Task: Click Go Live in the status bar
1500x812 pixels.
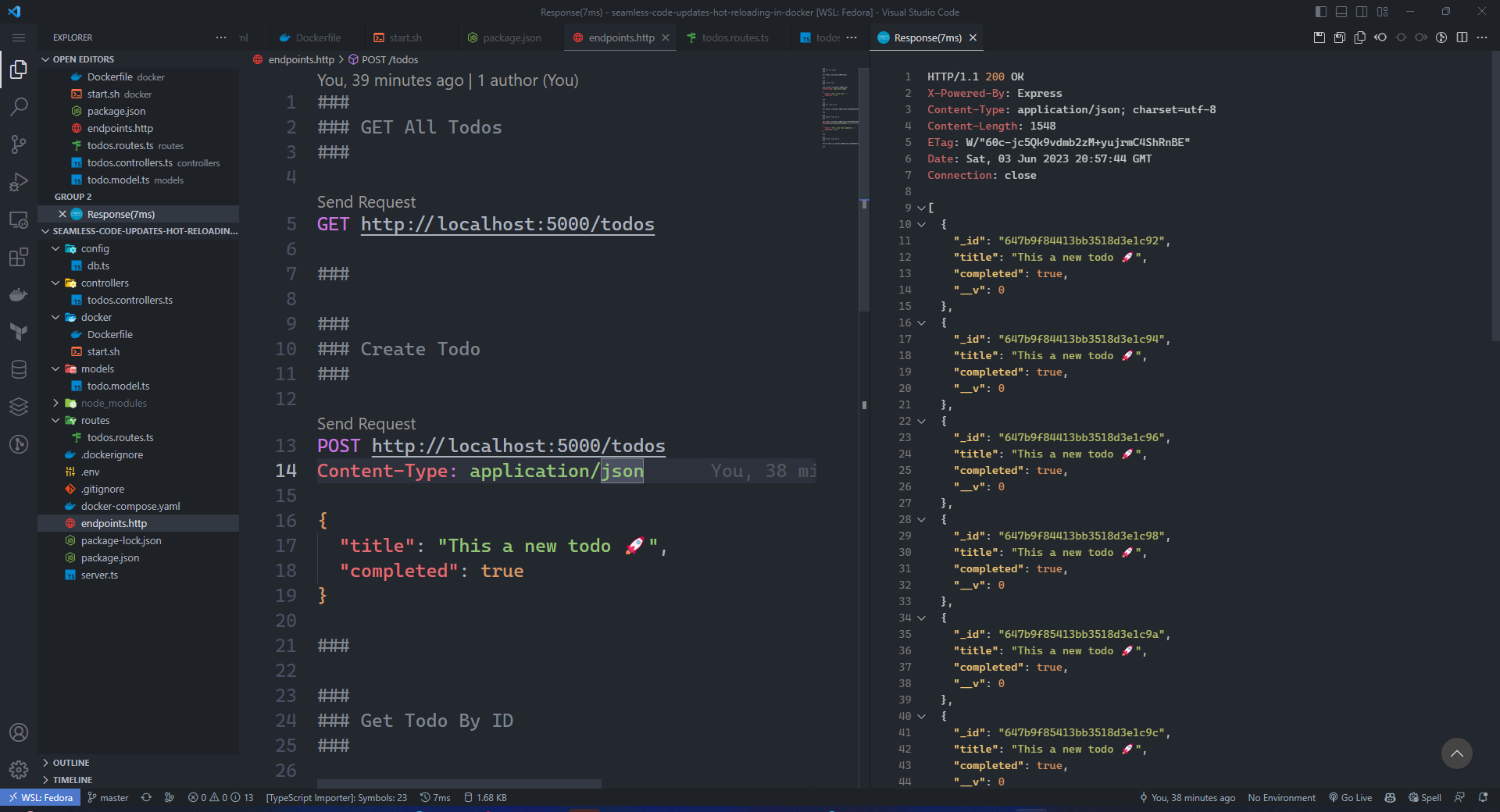Action: point(1351,798)
